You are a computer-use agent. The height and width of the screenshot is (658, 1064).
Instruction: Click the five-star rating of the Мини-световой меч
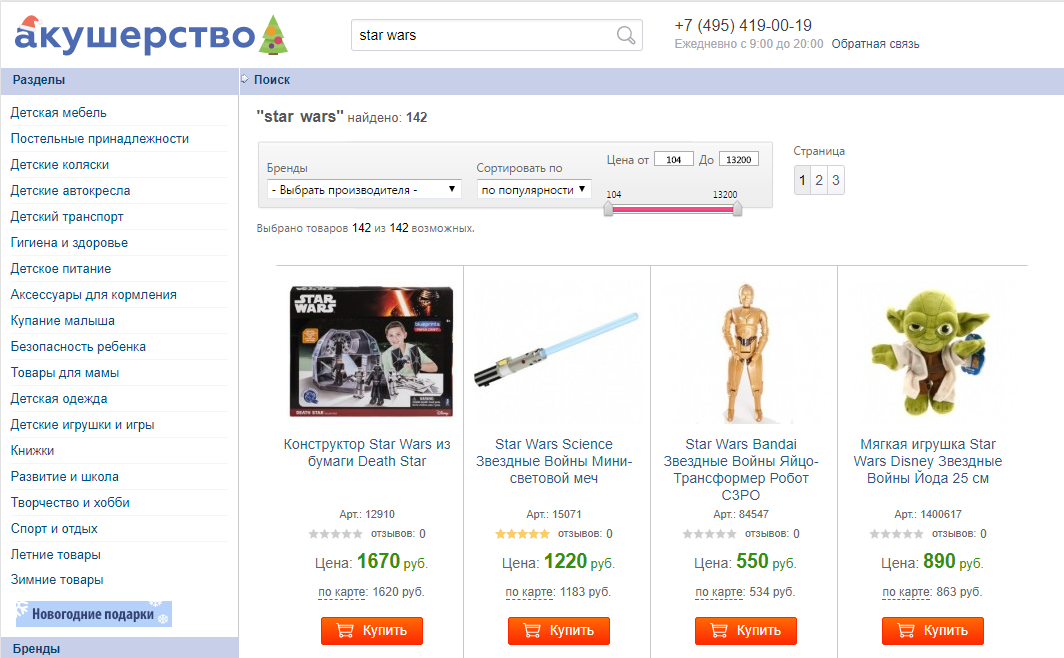522,534
